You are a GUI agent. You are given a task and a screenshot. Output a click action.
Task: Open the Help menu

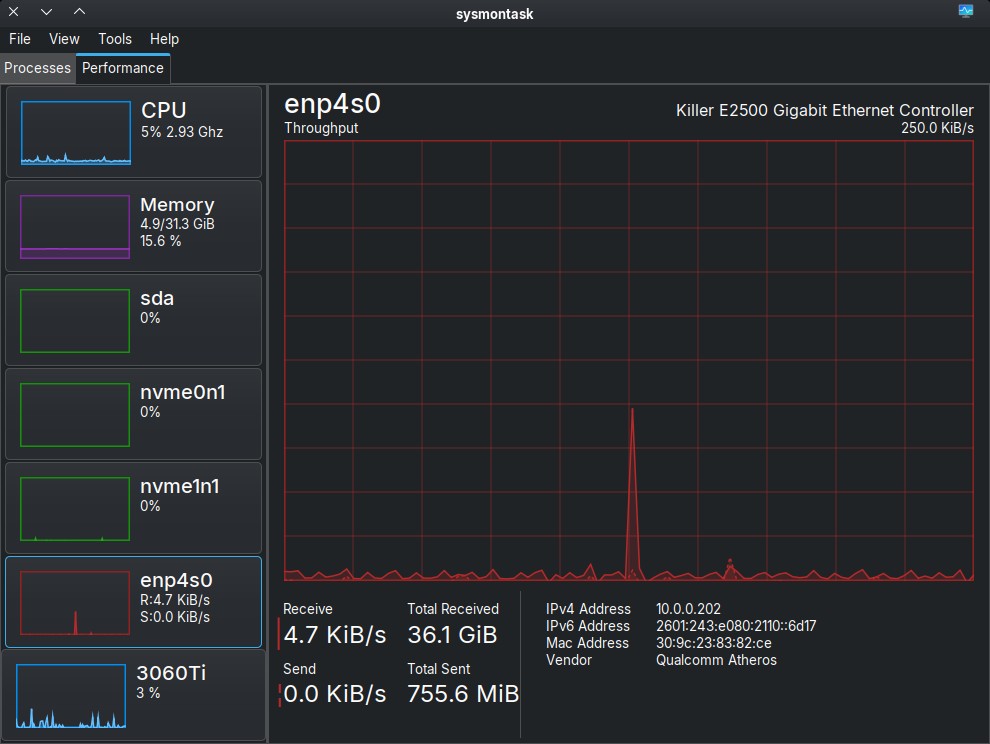(x=164, y=39)
